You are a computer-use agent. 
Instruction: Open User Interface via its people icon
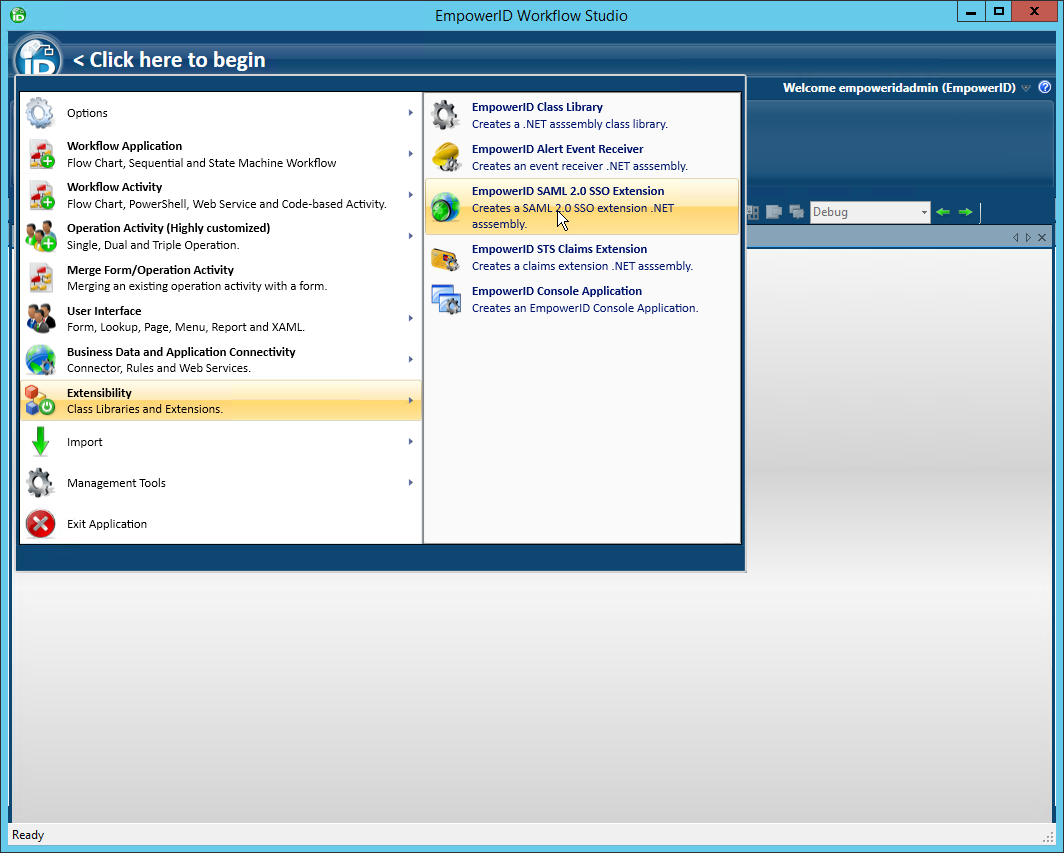click(x=40, y=317)
